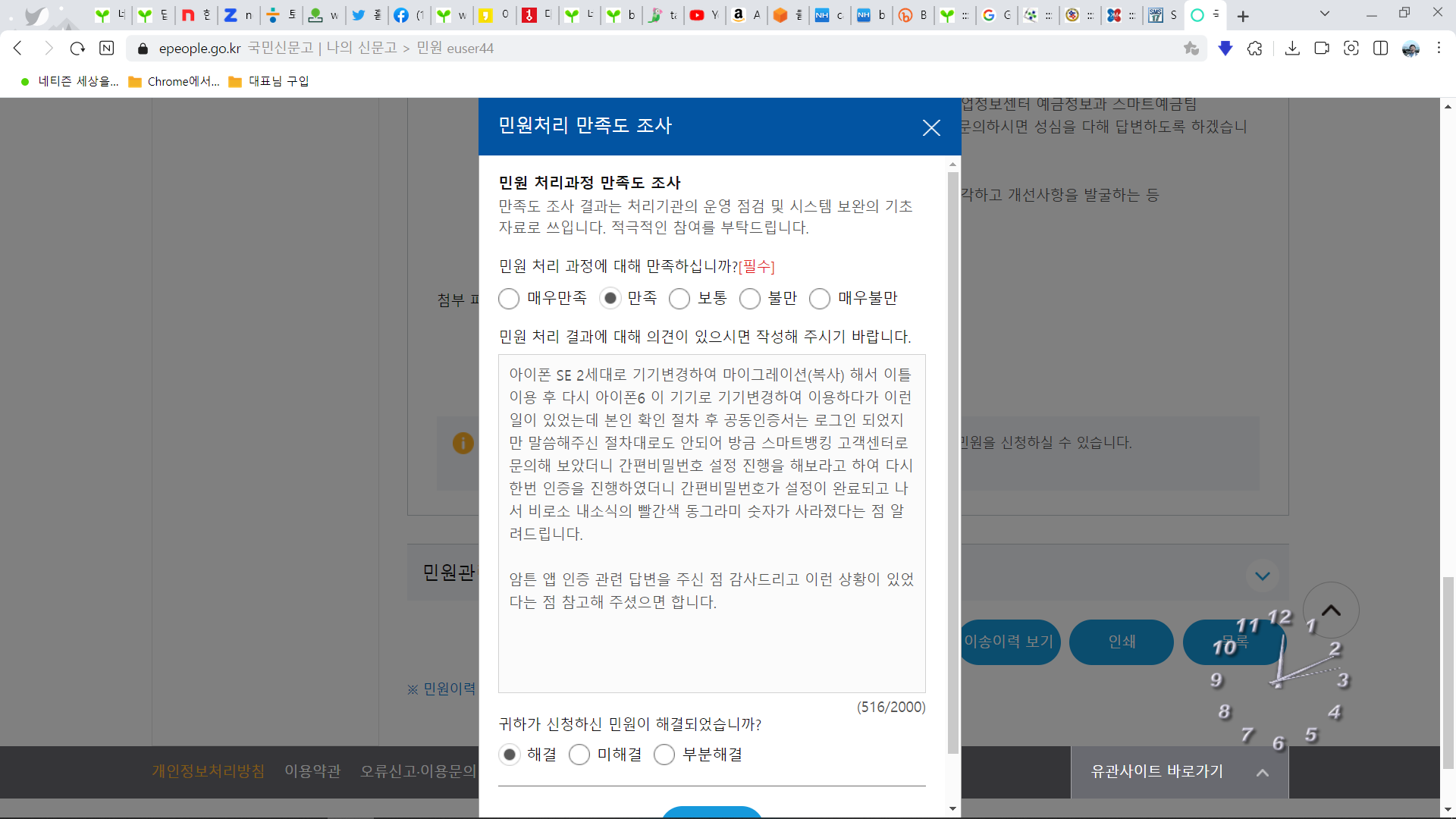Click the blue submit button below the survey

point(711,812)
